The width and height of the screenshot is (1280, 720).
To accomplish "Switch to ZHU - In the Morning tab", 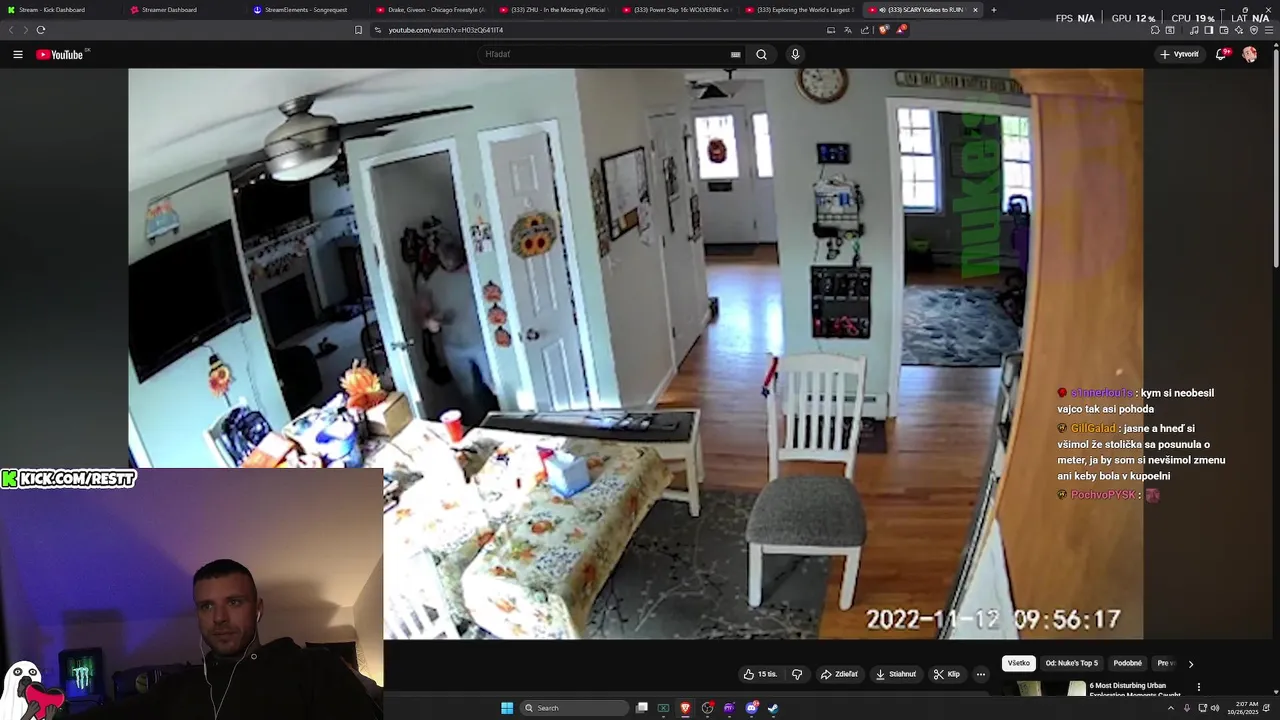I will (554, 10).
